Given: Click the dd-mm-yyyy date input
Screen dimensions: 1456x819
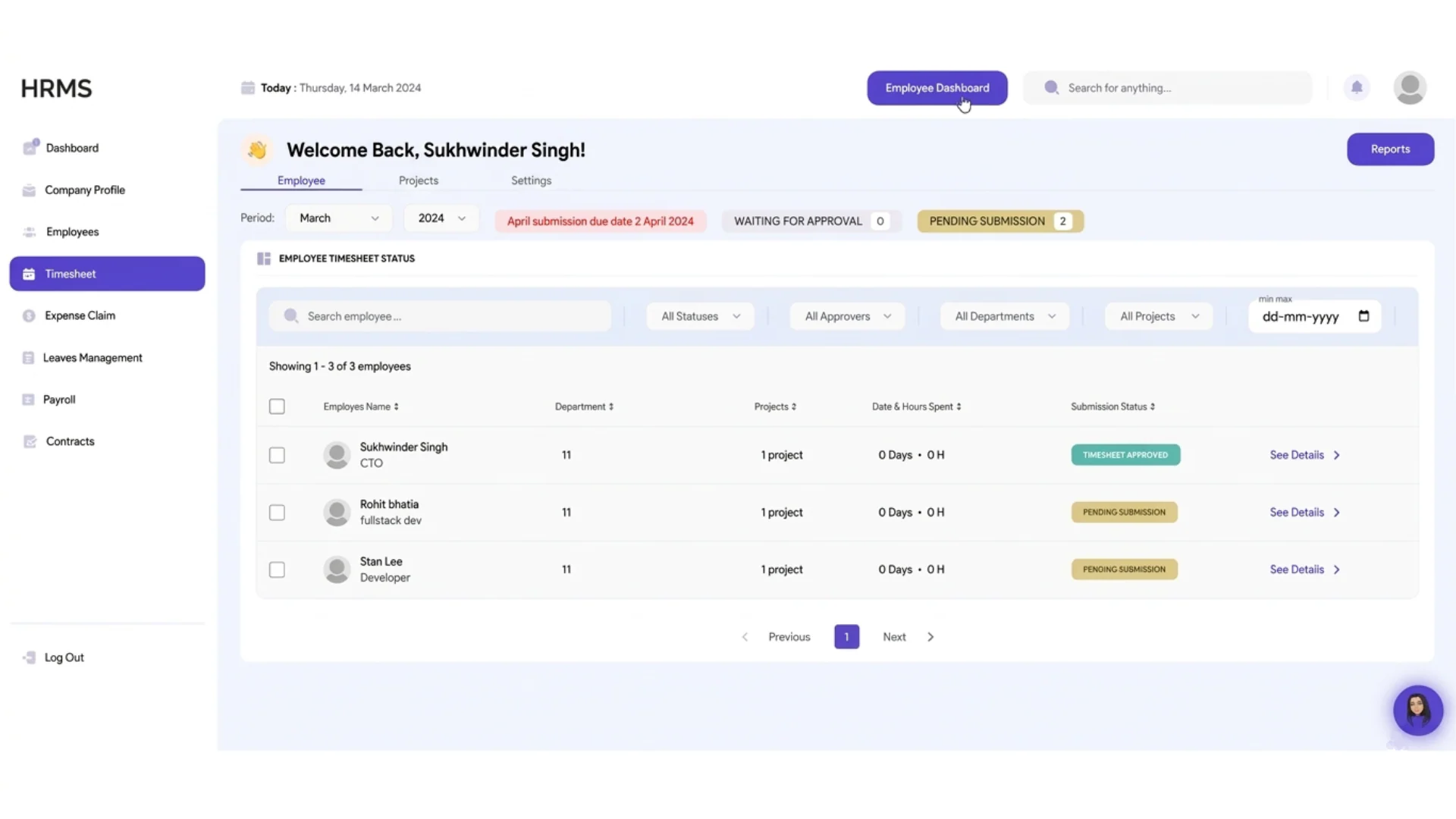Looking at the screenshot, I should point(1314,316).
